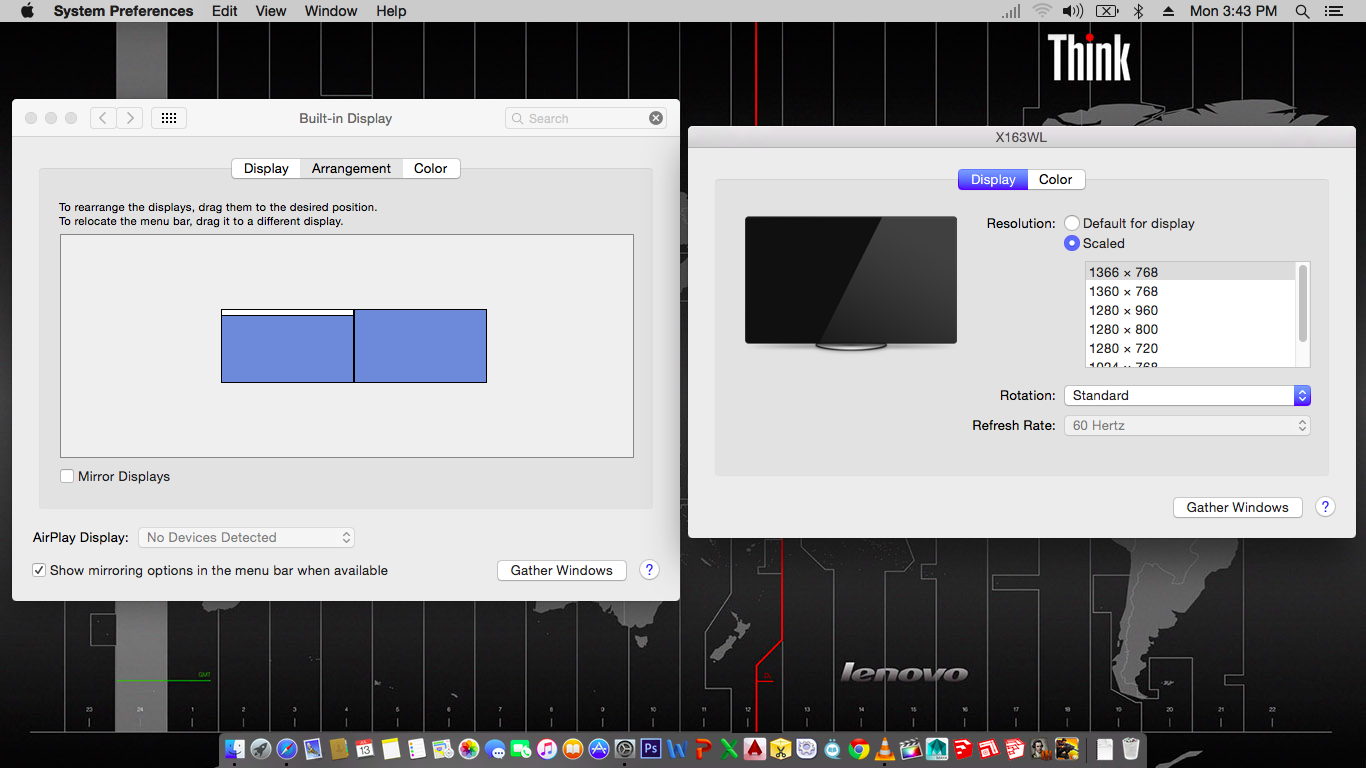The height and width of the screenshot is (768, 1366).
Task: Open the Rotation dropdown
Action: (1187, 395)
